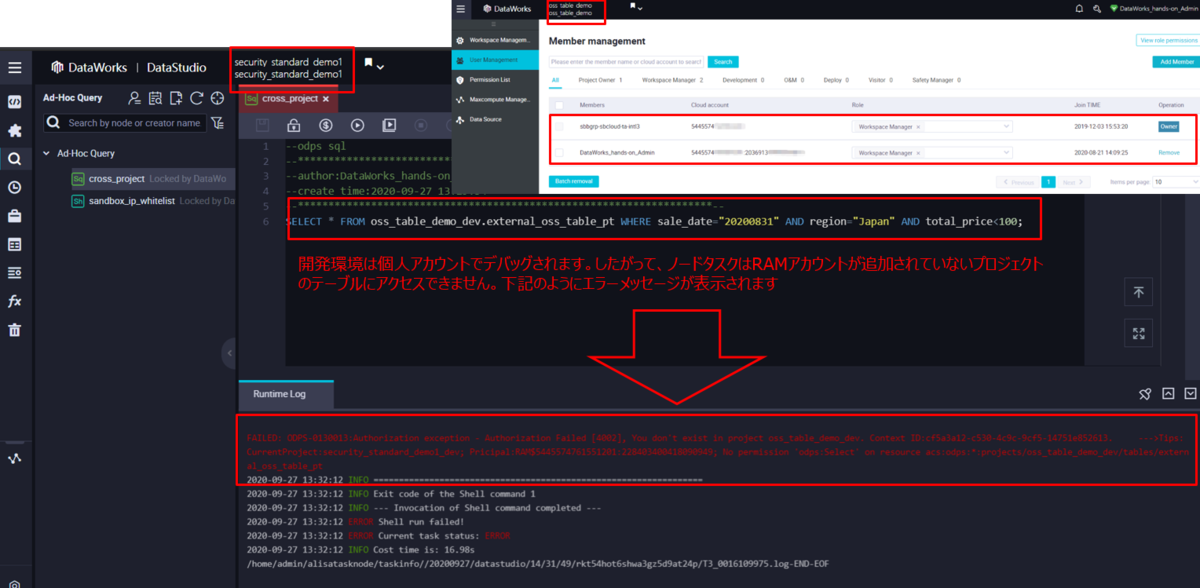The width and height of the screenshot is (1200, 588).
Task: Pin the Runtime Log panel
Action: pos(1146,394)
